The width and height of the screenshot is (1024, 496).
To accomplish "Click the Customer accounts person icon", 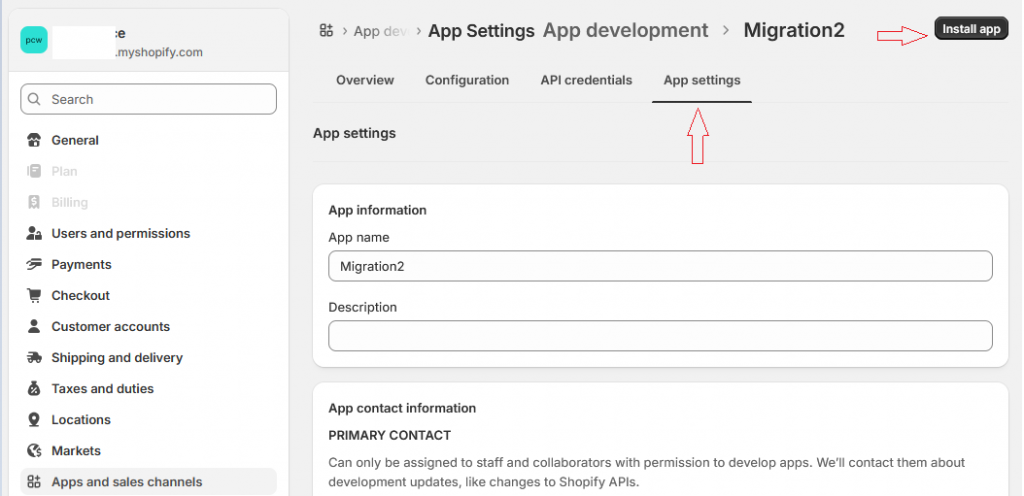I will tap(34, 326).
